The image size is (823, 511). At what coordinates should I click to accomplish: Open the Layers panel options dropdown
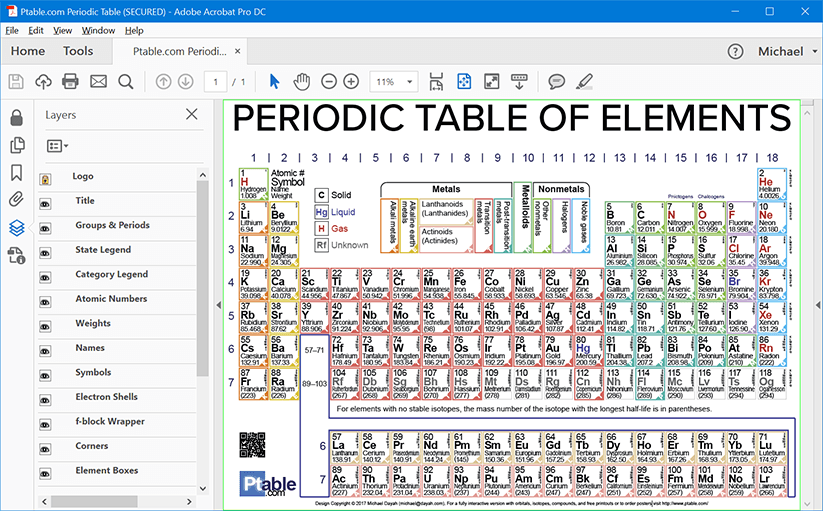(x=57, y=146)
